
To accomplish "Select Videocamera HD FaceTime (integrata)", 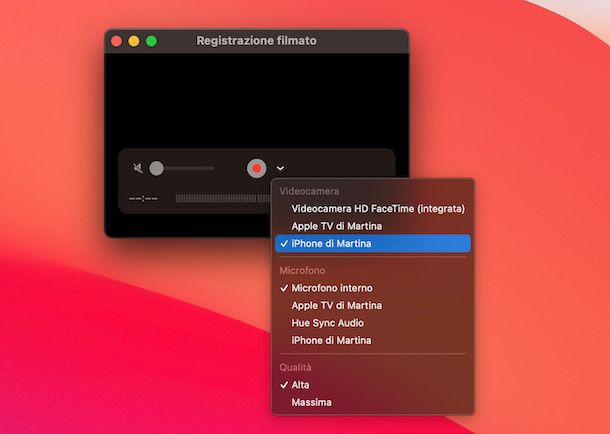I will coord(373,209).
